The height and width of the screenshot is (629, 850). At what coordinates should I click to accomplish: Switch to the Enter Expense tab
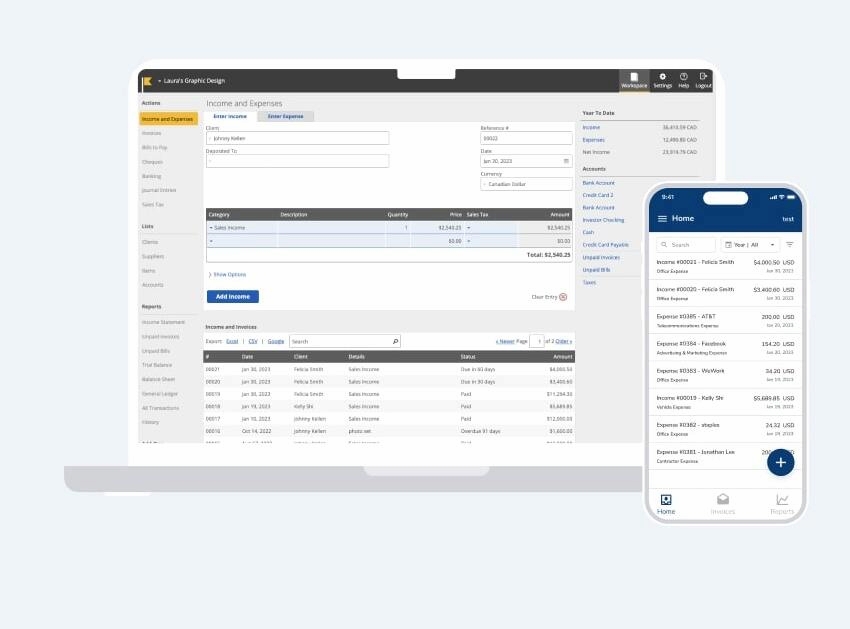285,116
